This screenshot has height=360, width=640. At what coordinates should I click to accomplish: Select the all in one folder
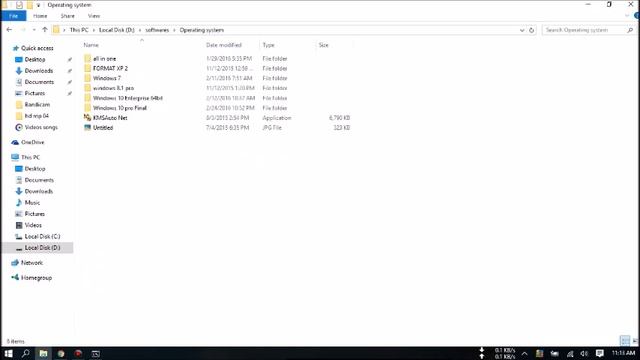[x=104, y=59]
